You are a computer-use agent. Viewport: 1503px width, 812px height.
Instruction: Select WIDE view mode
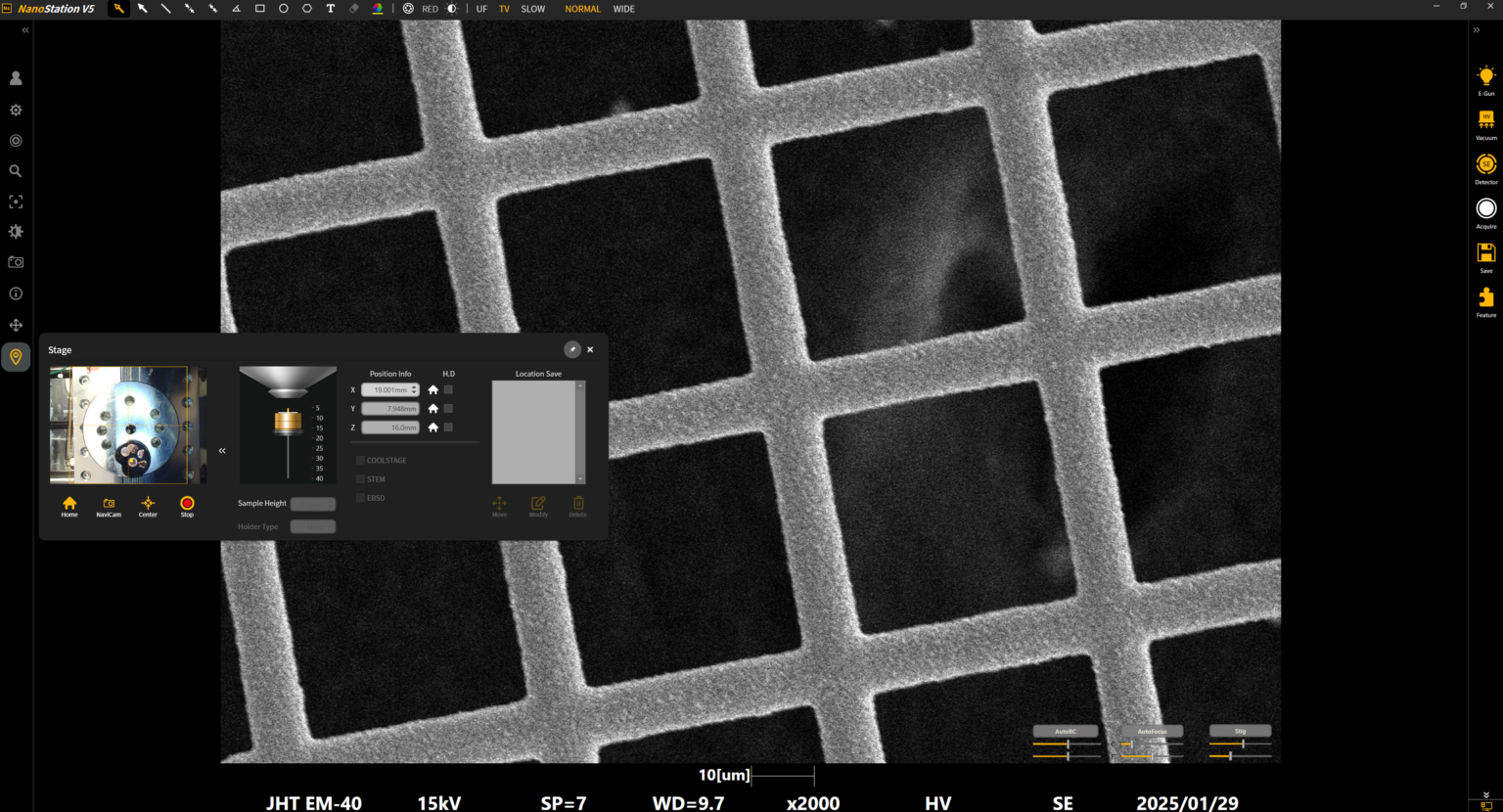click(x=624, y=9)
